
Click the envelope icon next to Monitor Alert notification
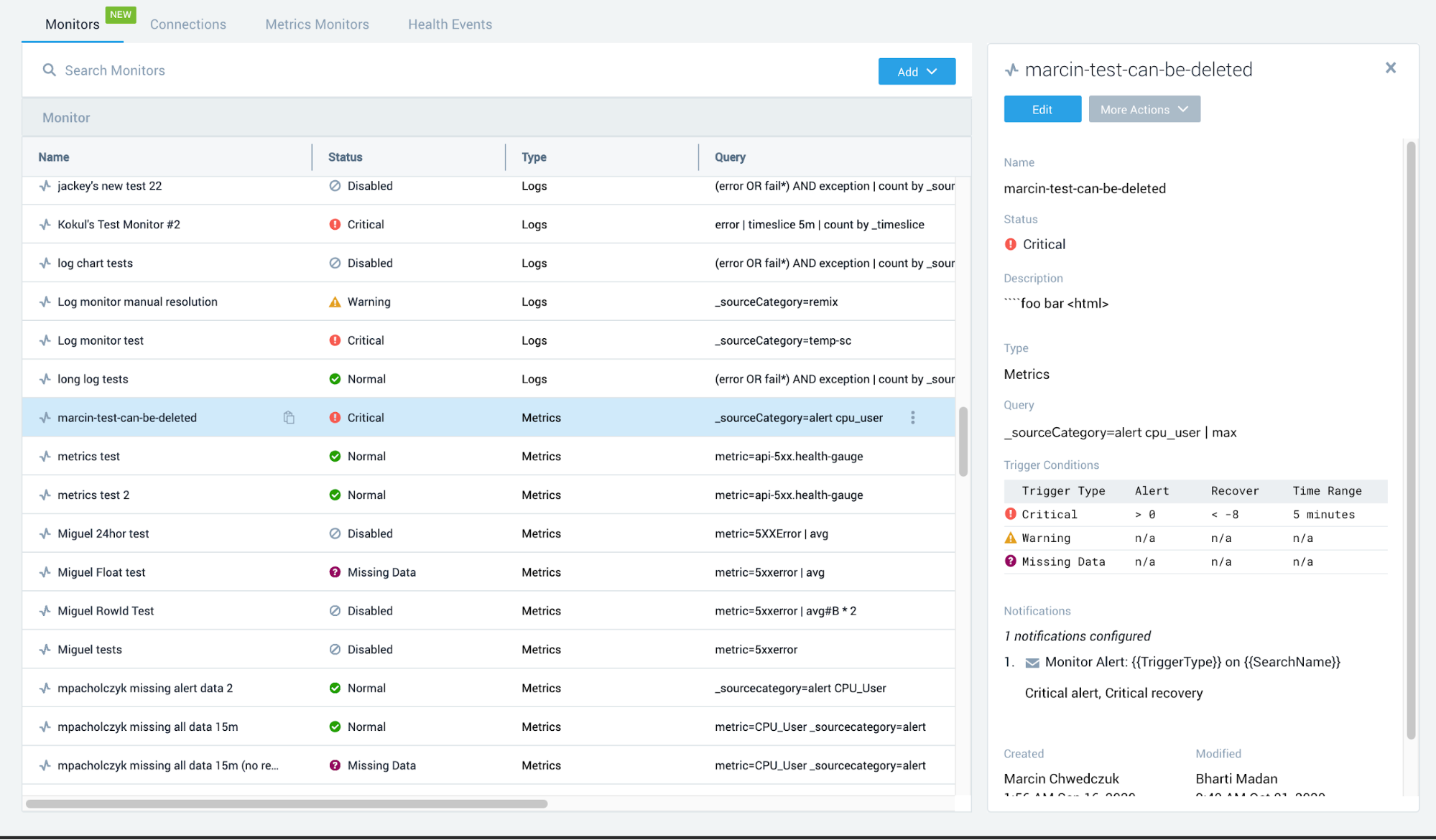[1032, 663]
